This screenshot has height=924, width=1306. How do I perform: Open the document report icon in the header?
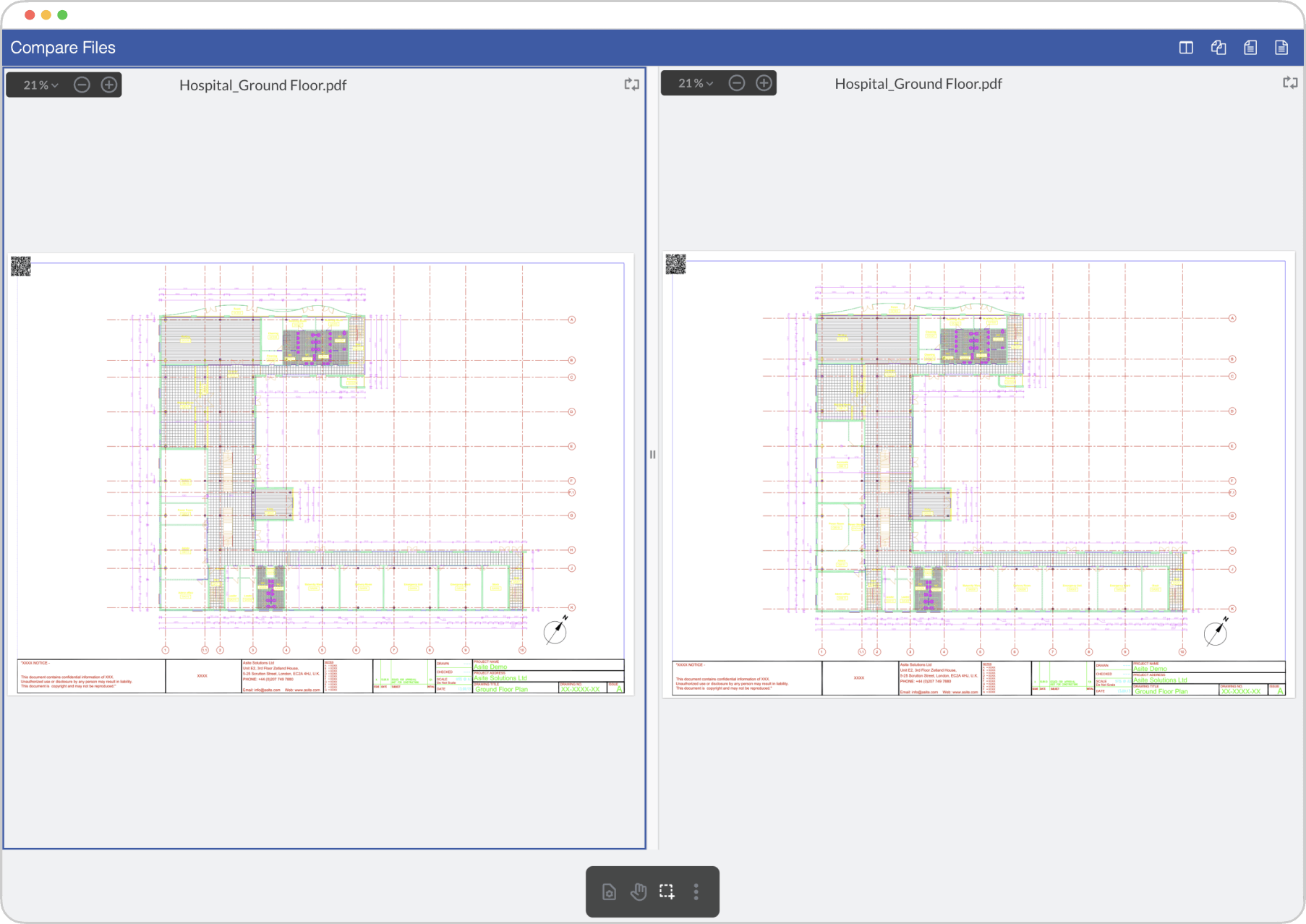pyautogui.click(x=1281, y=48)
